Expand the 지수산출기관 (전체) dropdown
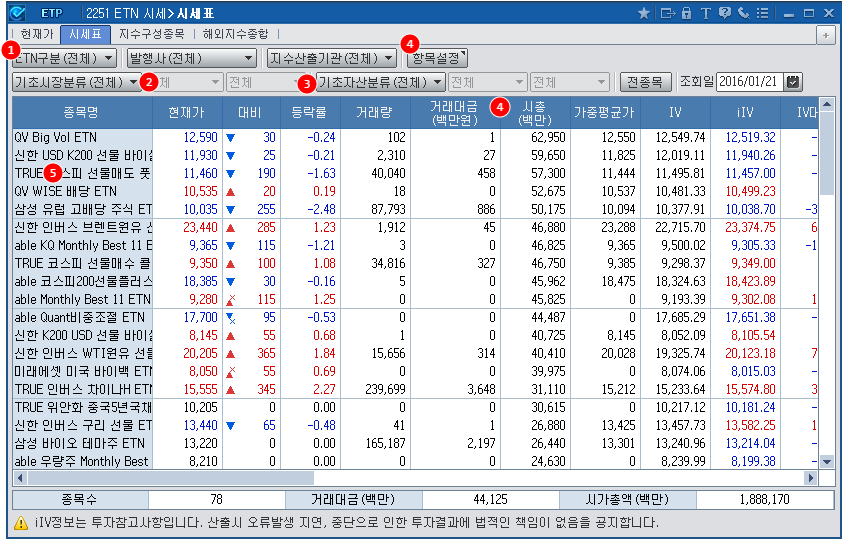 331,58
